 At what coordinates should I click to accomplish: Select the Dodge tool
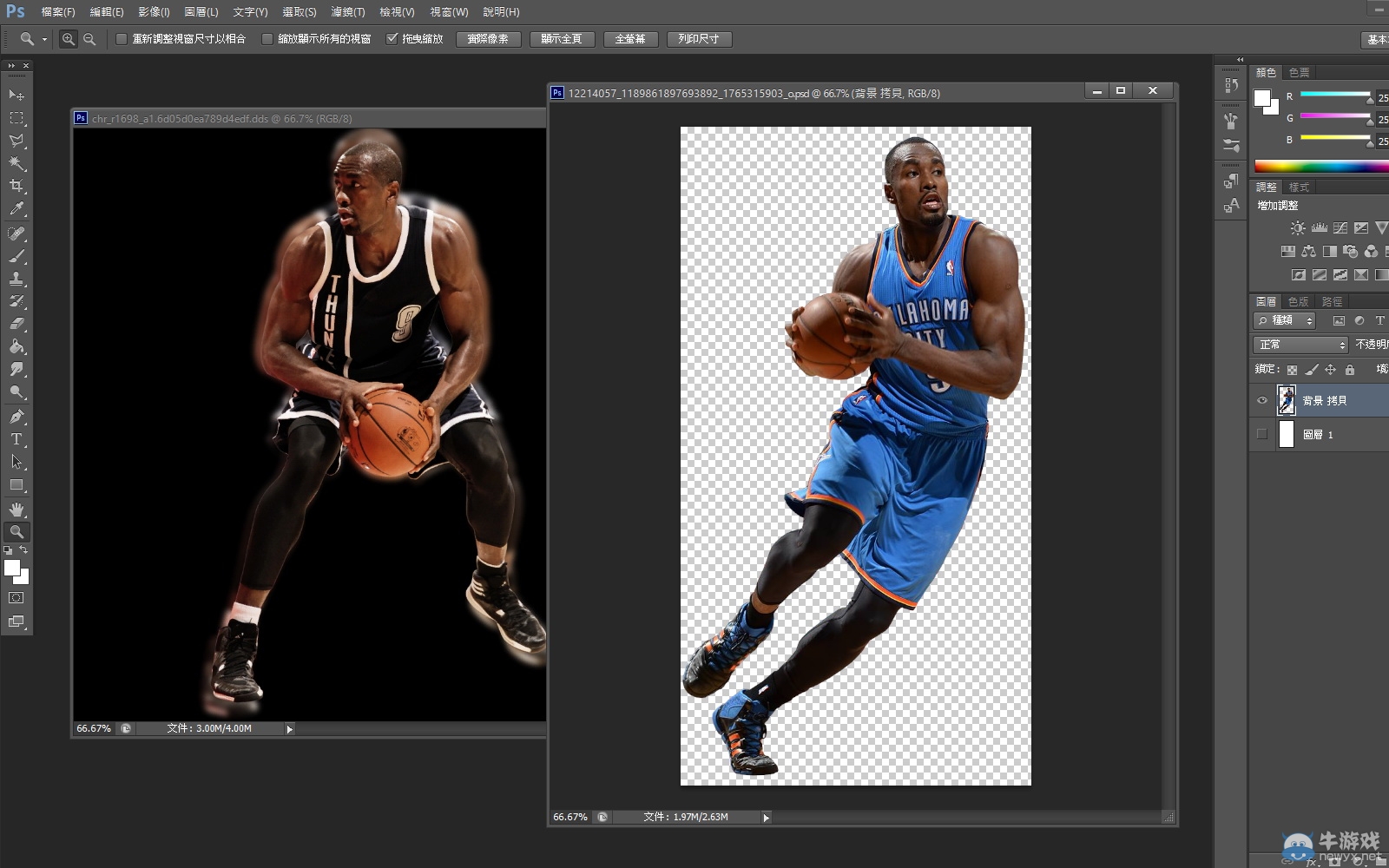16,391
